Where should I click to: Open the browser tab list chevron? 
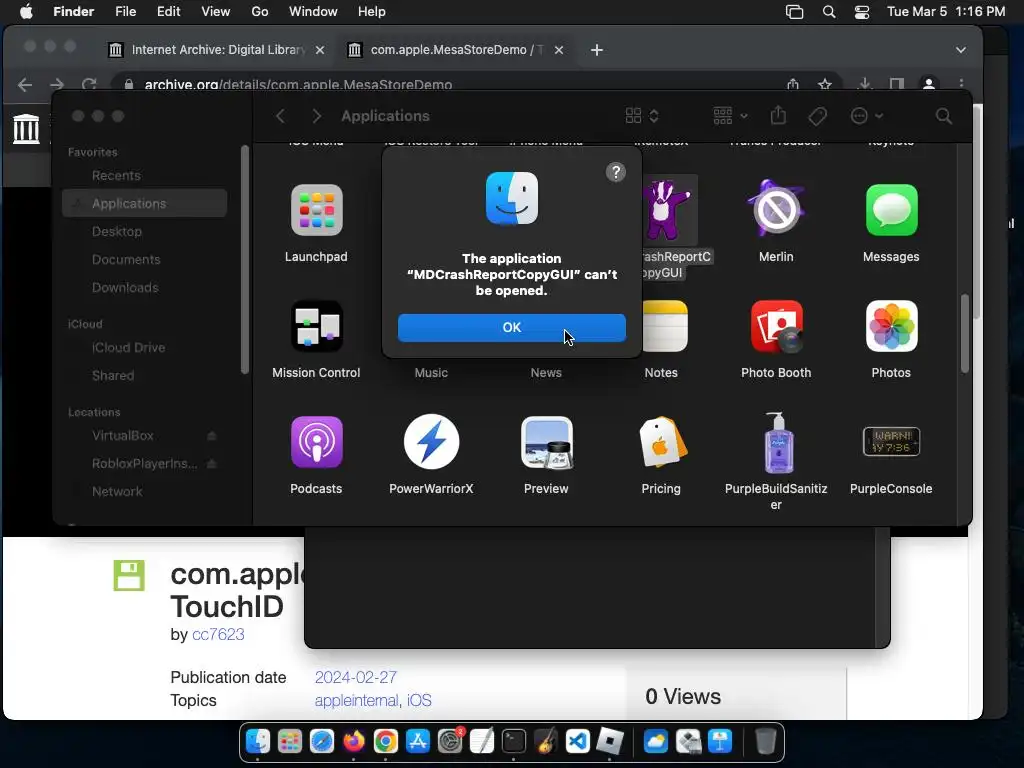click(961, 50)
